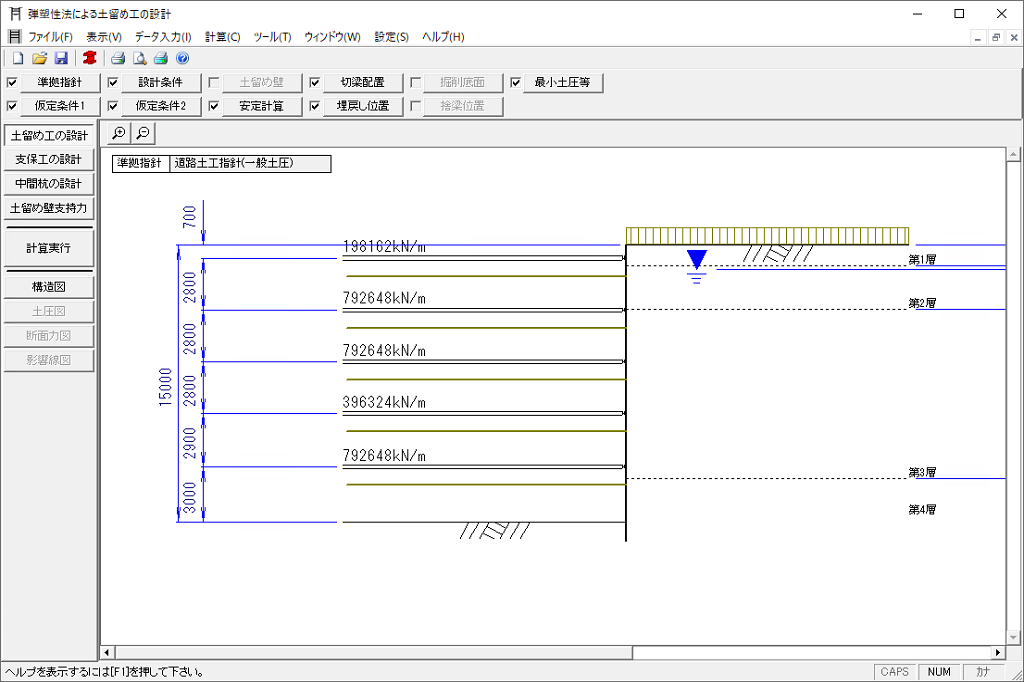Toggle the 設計条件 checkbox
The height and width of the screenshot is (682, 1024).
coord(112,82)
